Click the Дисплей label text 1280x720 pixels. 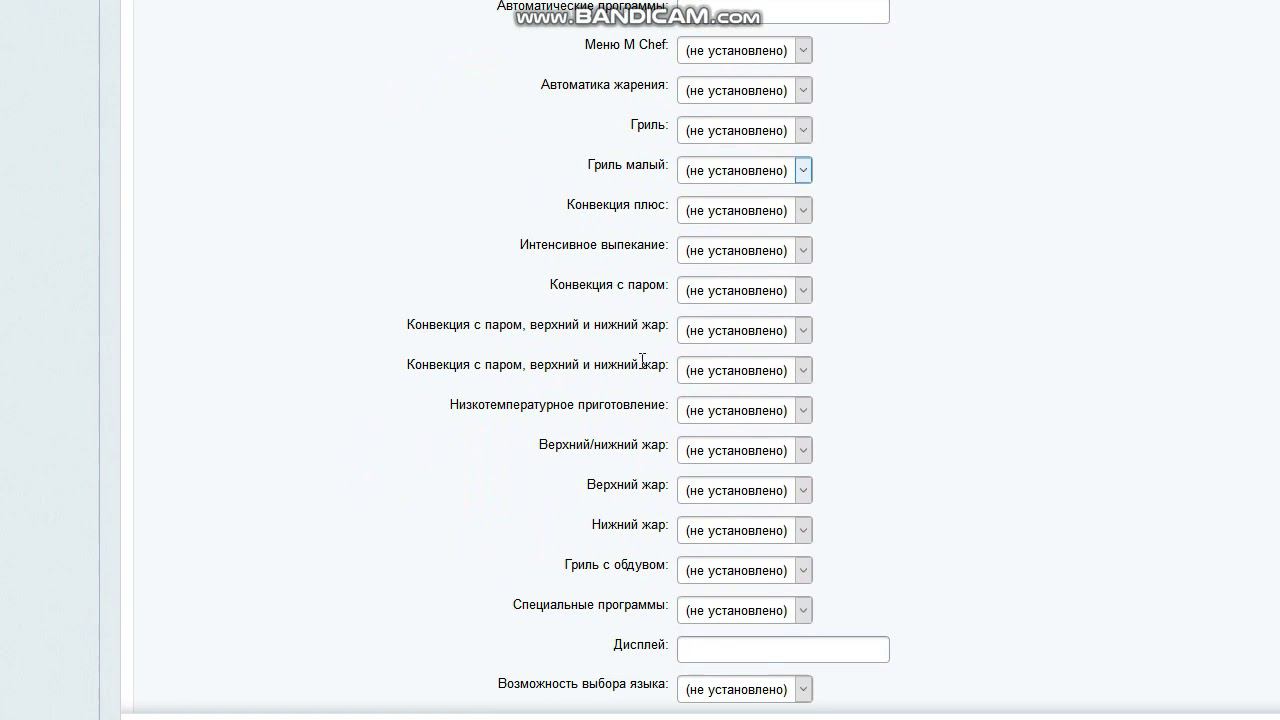(x=640, y=645)
